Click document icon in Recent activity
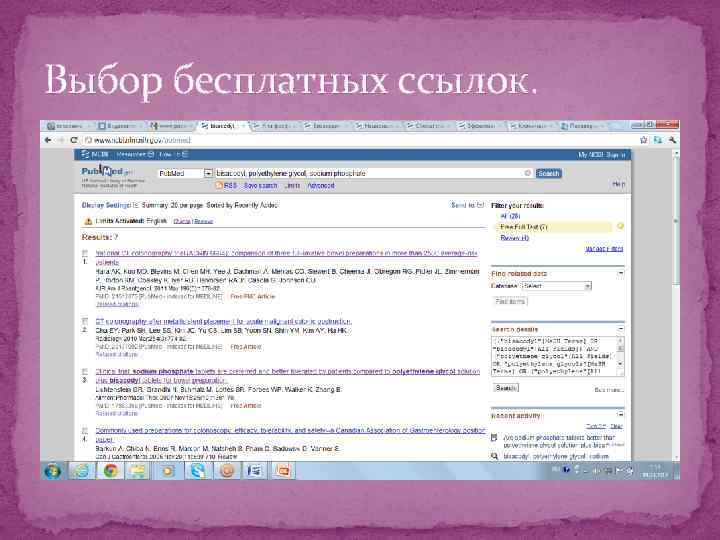 [495, 438]
